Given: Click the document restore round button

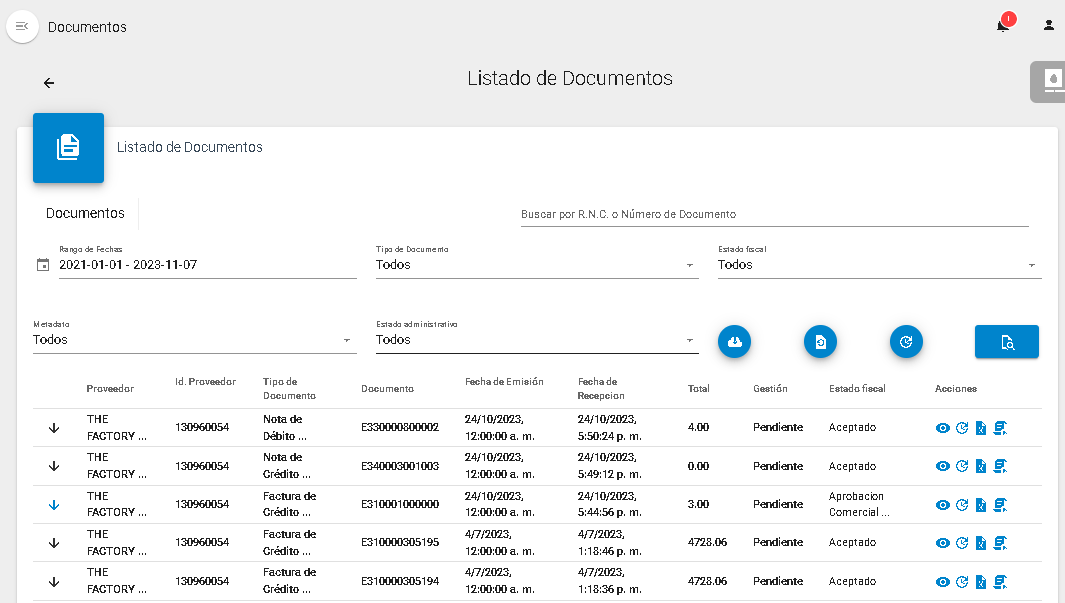Looking at the screenshot, I should pos(820,342).
